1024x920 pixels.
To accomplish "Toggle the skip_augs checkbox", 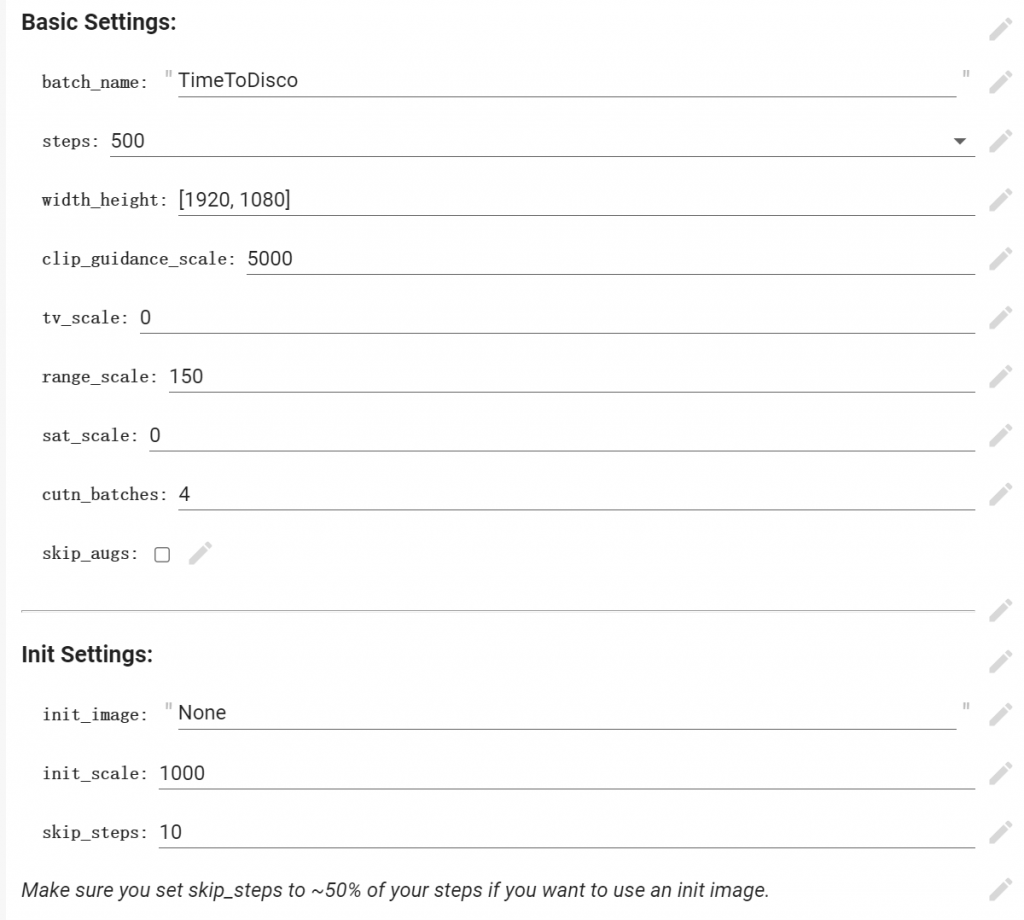I will (162, 554).
